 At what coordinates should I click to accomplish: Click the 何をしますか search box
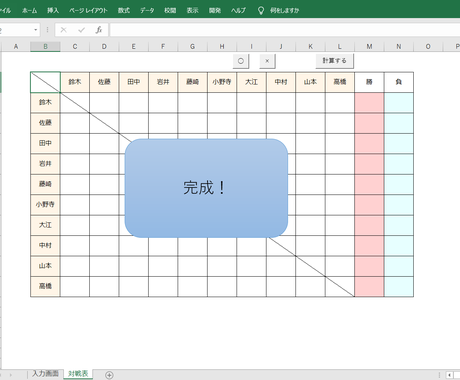click(x=284, y=10)
